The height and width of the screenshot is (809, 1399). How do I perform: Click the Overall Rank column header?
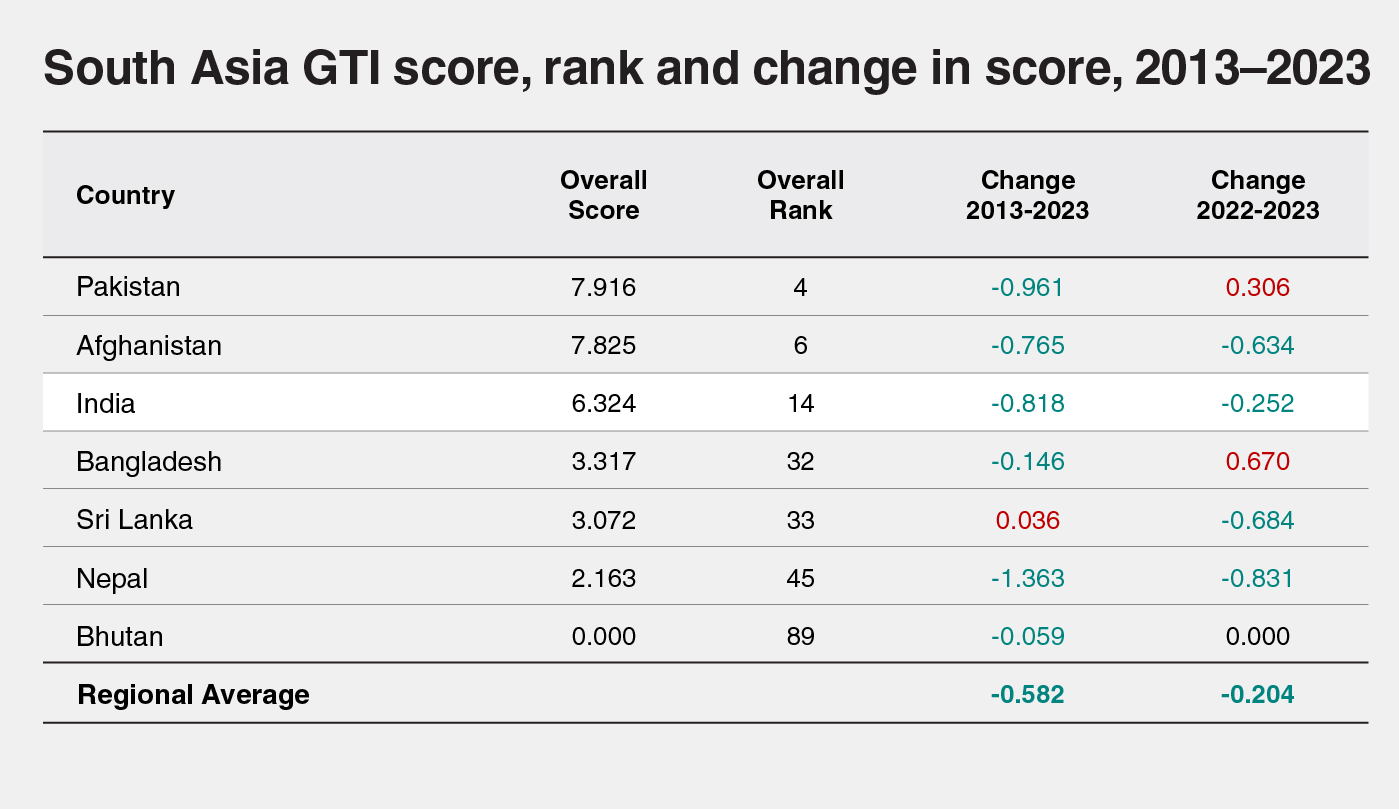click(x=800, y=195)
